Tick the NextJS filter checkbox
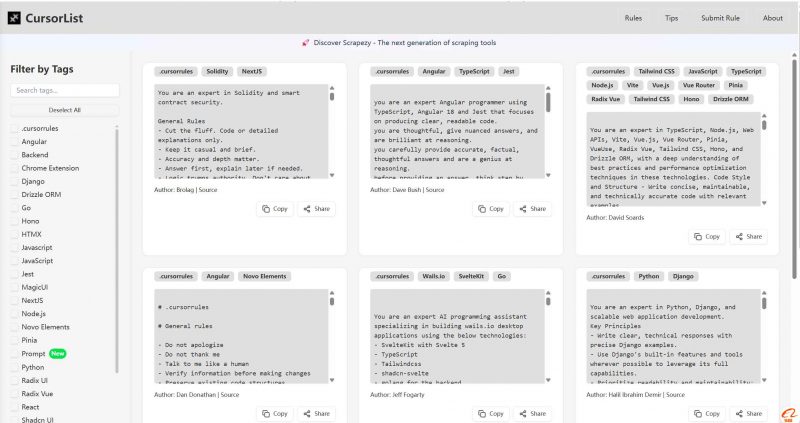The width and height of the screenshot is (800, 423). tap(14, 300)
